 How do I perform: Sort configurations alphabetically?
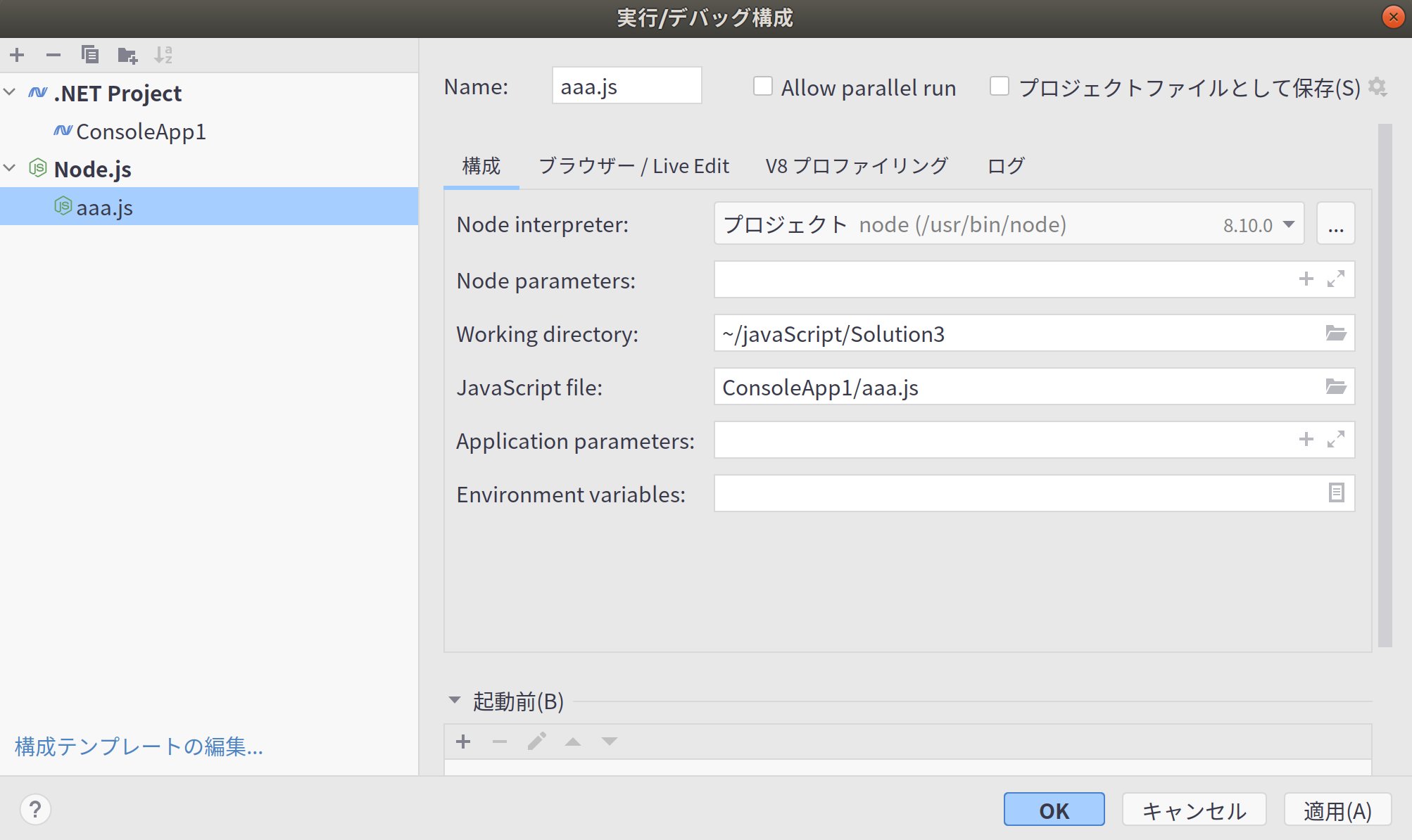click(165, 55)
